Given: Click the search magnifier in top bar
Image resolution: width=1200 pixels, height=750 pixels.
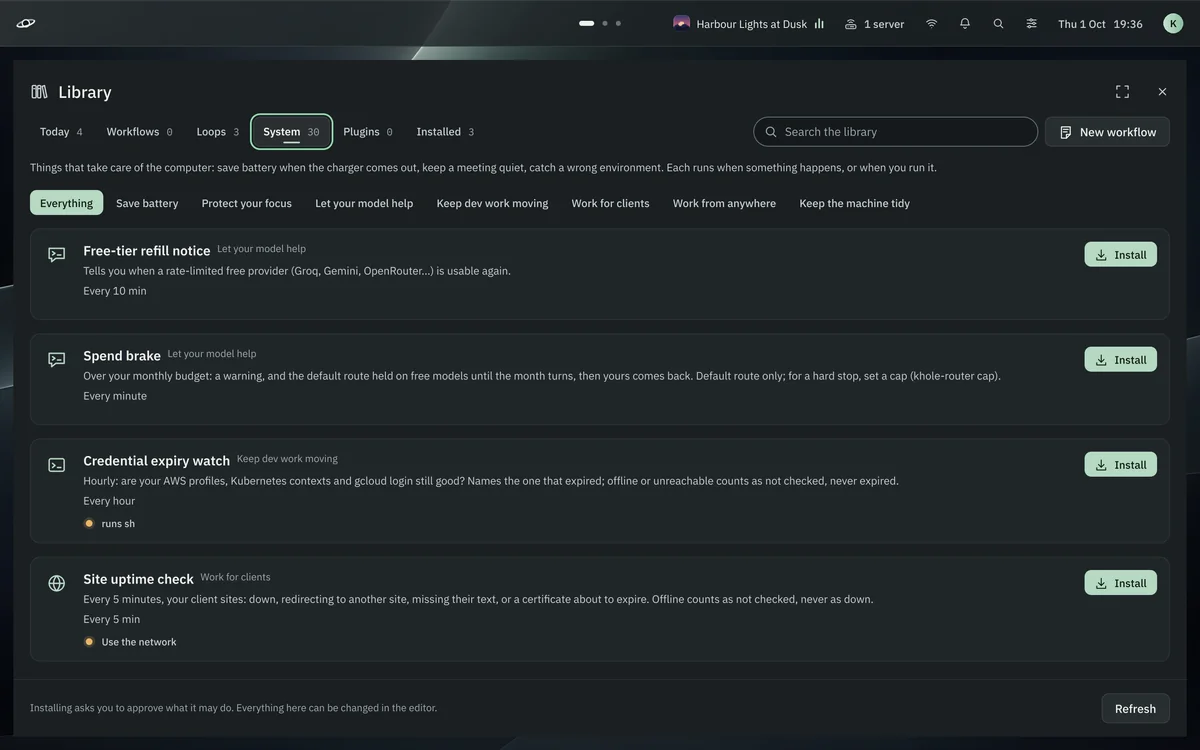Looking at the screenshot, I should coord(998,23).
